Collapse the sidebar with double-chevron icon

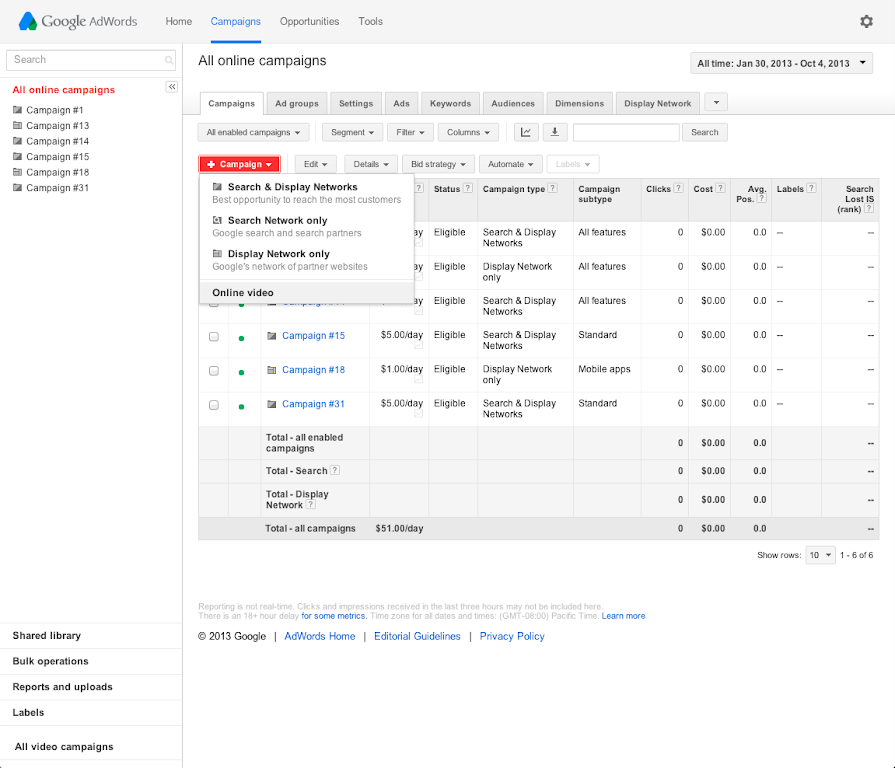point(172,87)
